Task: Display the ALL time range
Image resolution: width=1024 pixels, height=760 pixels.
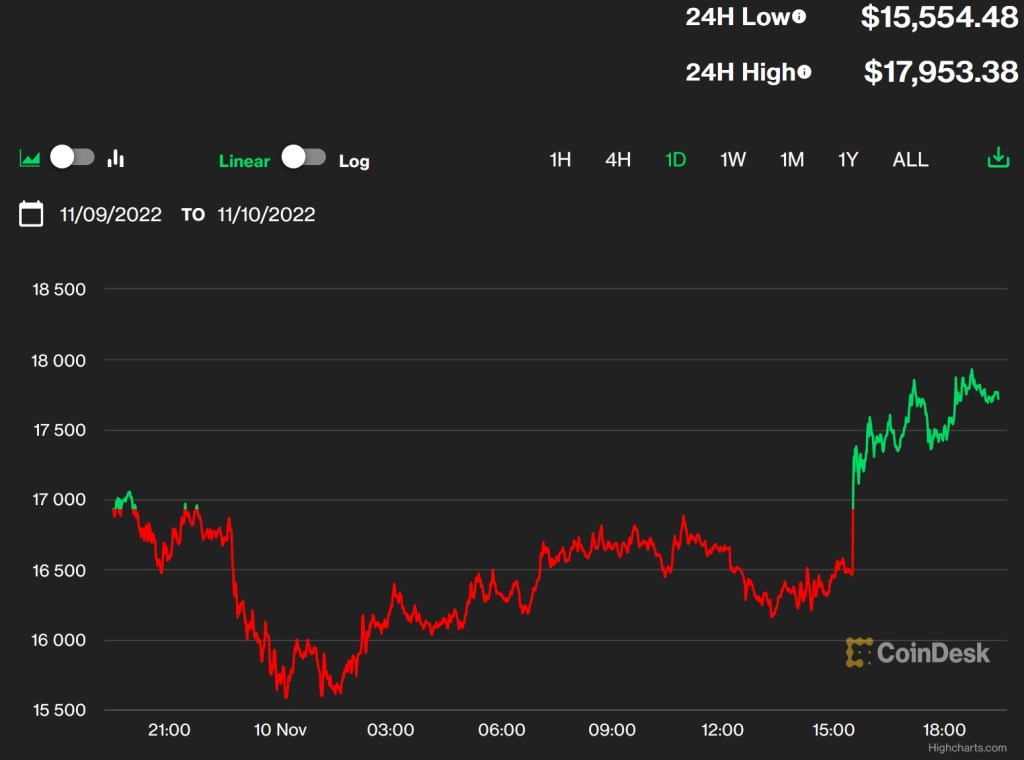Action: coord(910,160)
